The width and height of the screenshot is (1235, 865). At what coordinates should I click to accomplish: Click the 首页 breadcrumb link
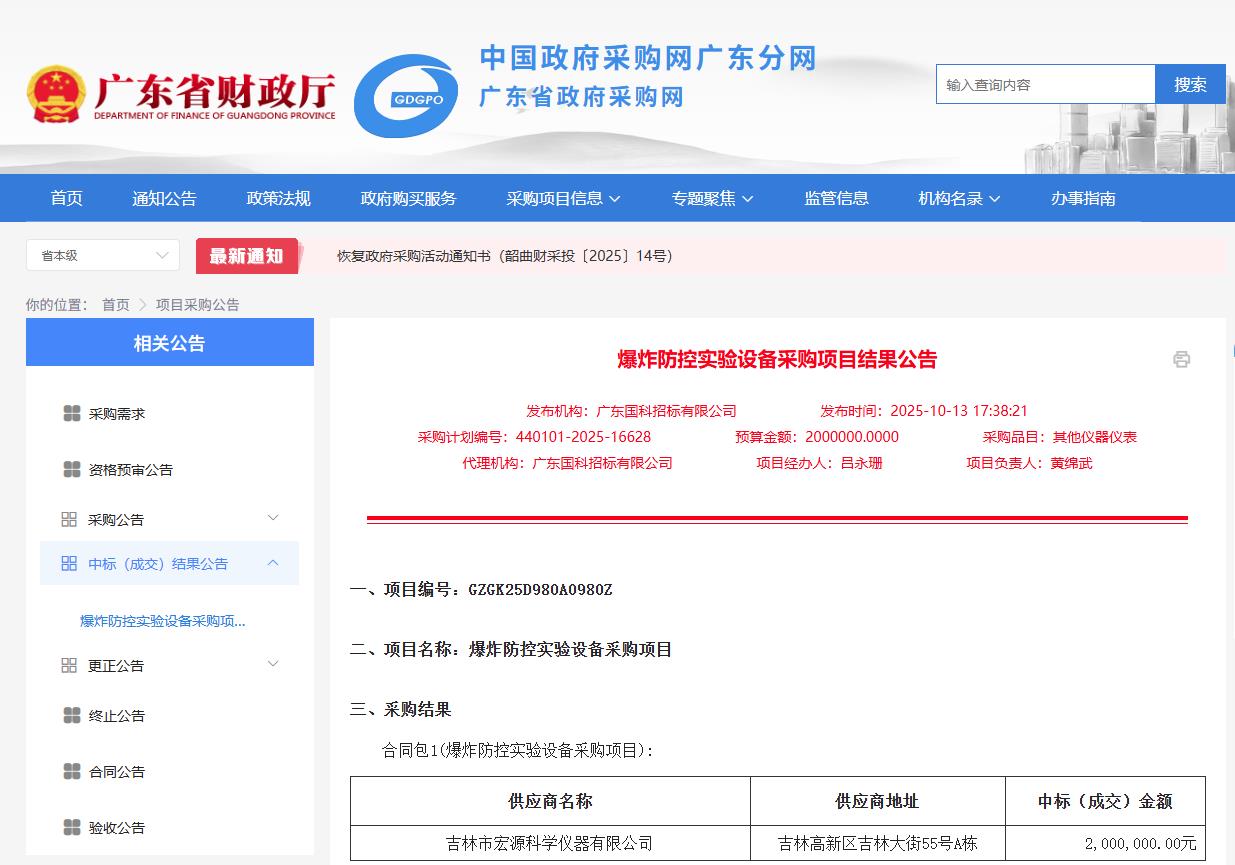[116, 305]
